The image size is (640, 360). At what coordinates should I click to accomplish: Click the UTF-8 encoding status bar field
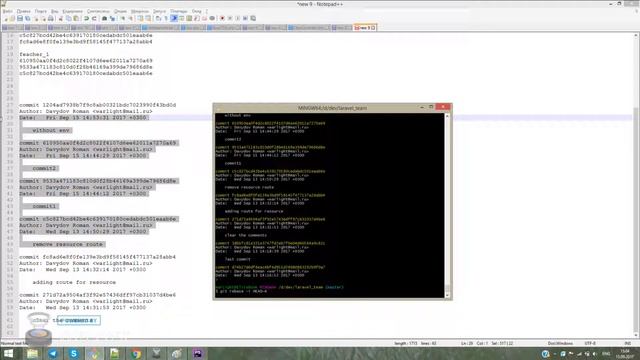(590, 343)
